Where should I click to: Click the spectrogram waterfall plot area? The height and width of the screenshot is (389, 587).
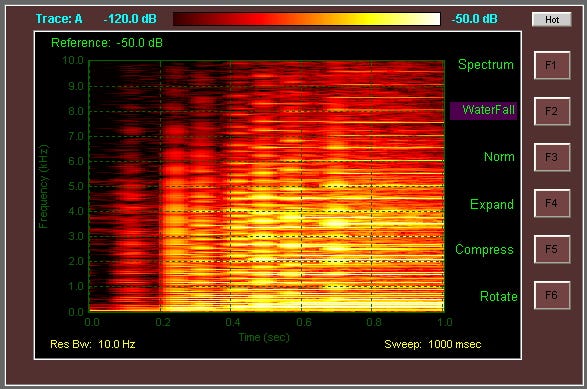(x=266, y=186)
